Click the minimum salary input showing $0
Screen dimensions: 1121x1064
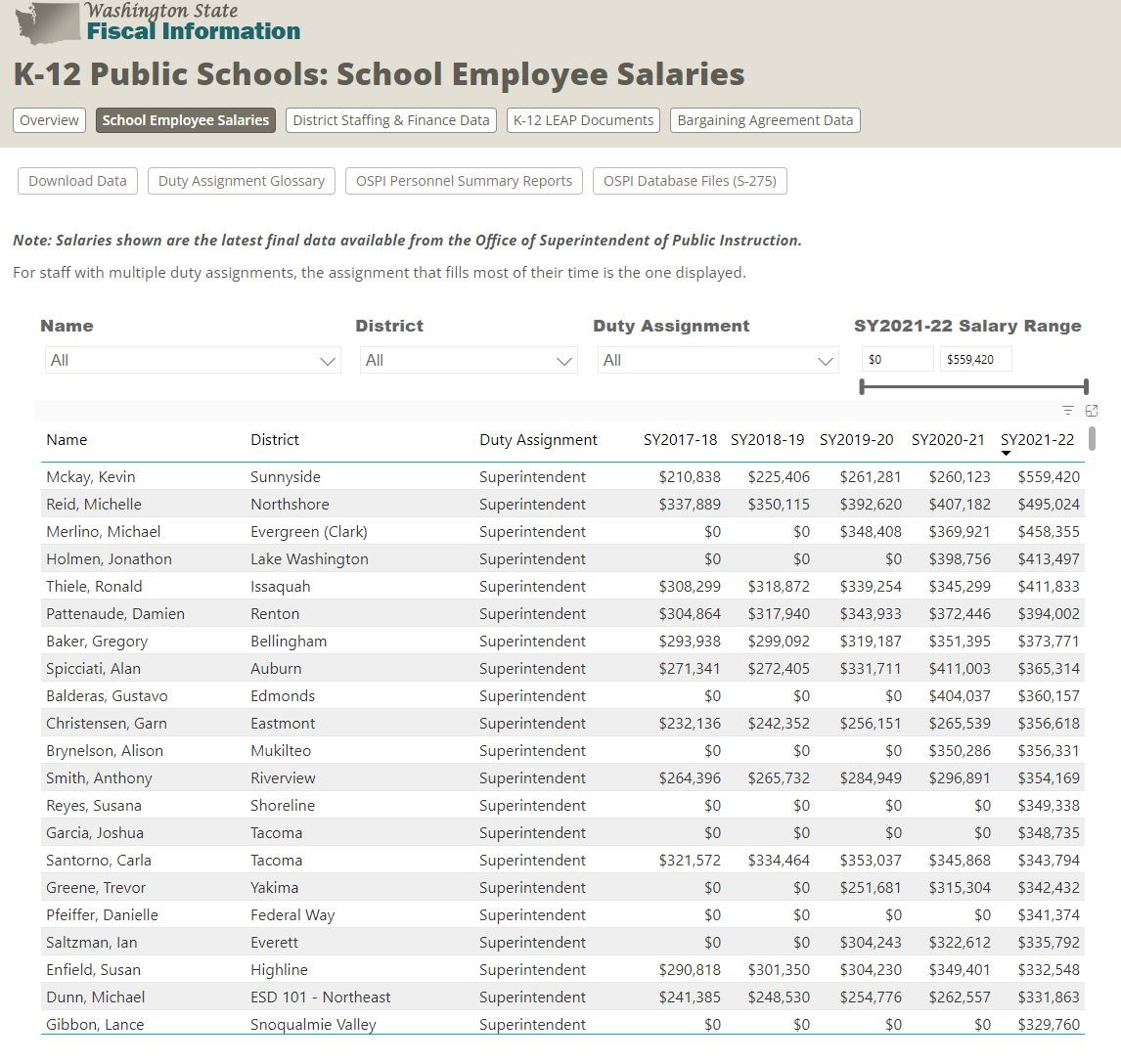(897, 359)
